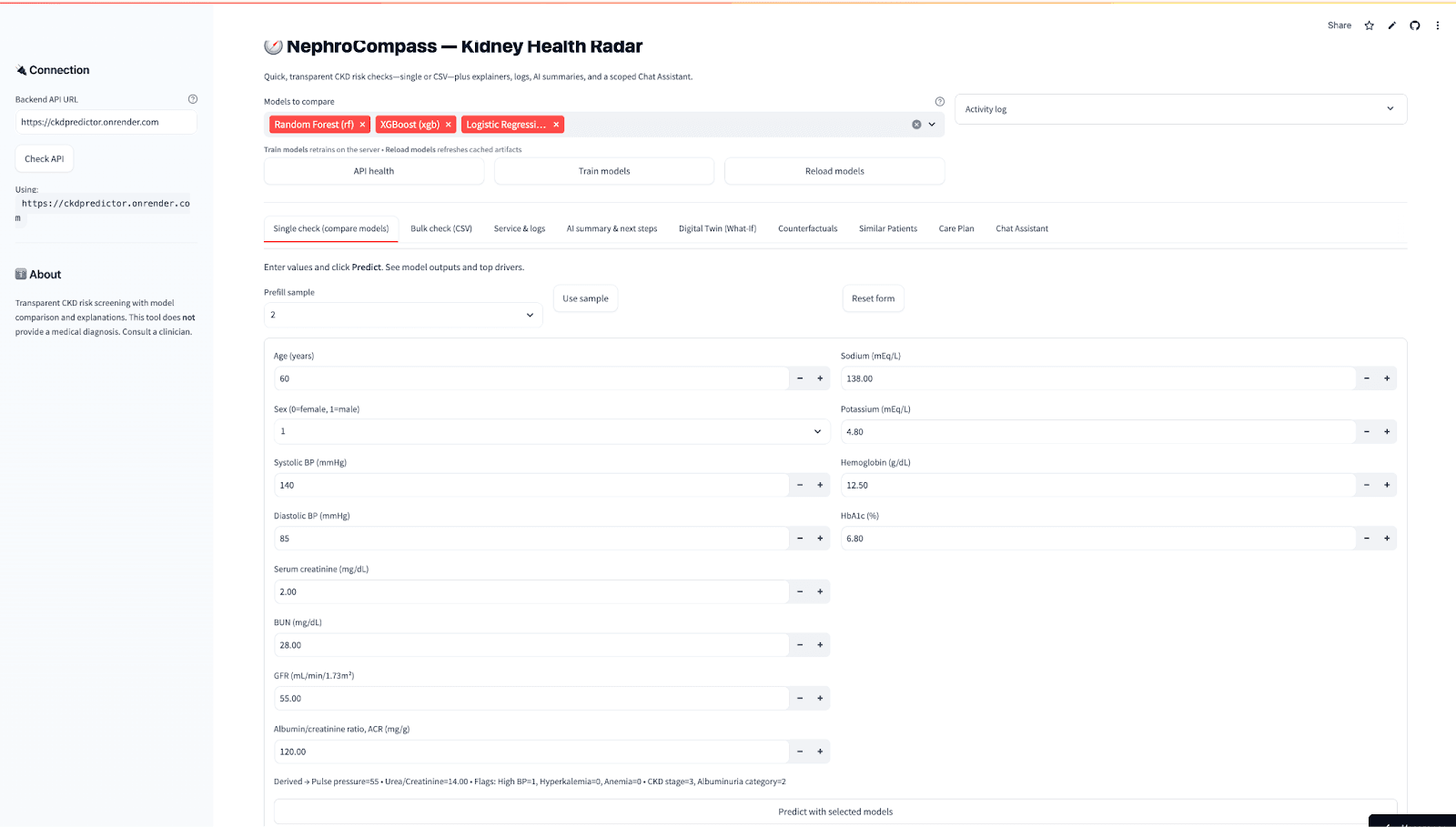Image resolution: width=1456 pixels, height=827 pixels.
Task: Click help icon beside Models to compare
Action: (939, 102)
